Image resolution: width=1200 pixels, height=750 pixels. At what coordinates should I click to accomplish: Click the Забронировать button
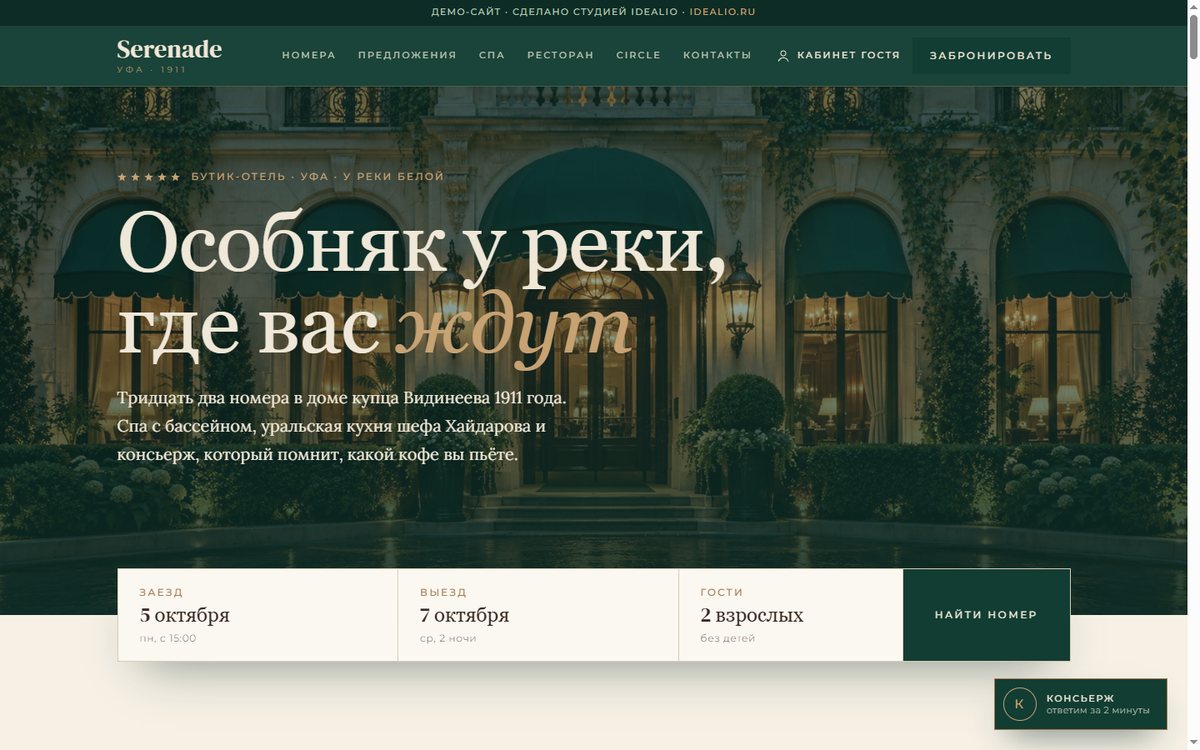(x=991, y=56)
